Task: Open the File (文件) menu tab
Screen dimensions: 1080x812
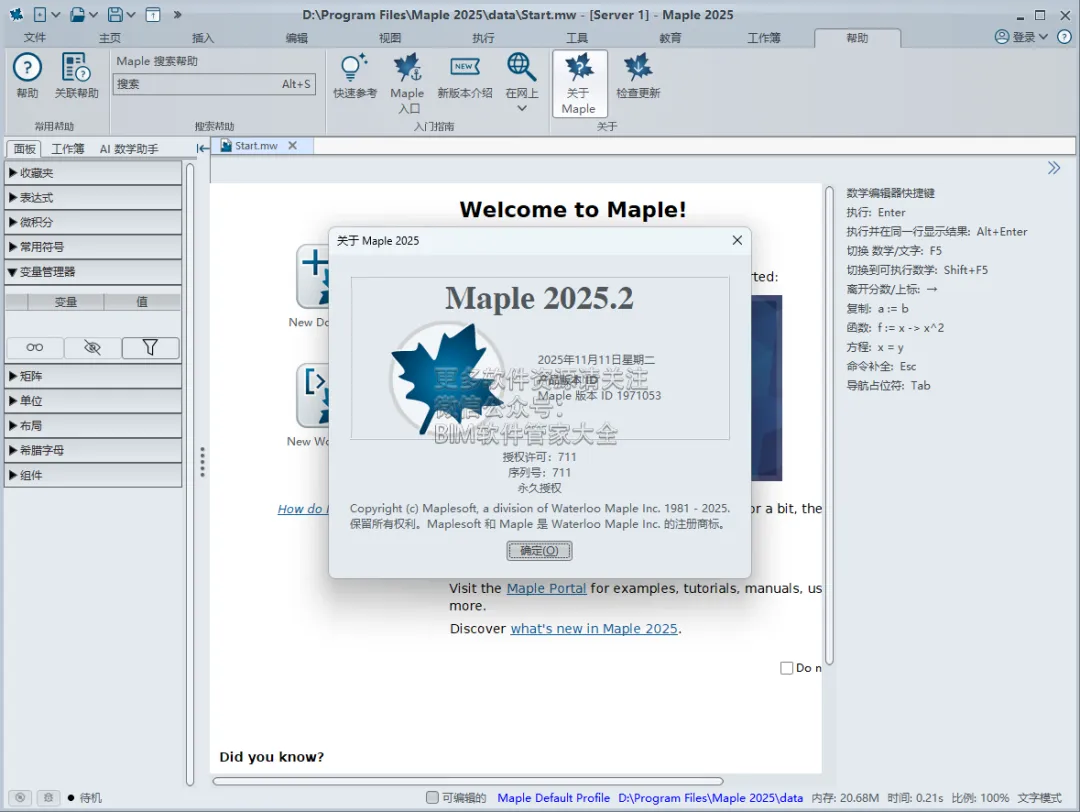Action: (34, 38)
